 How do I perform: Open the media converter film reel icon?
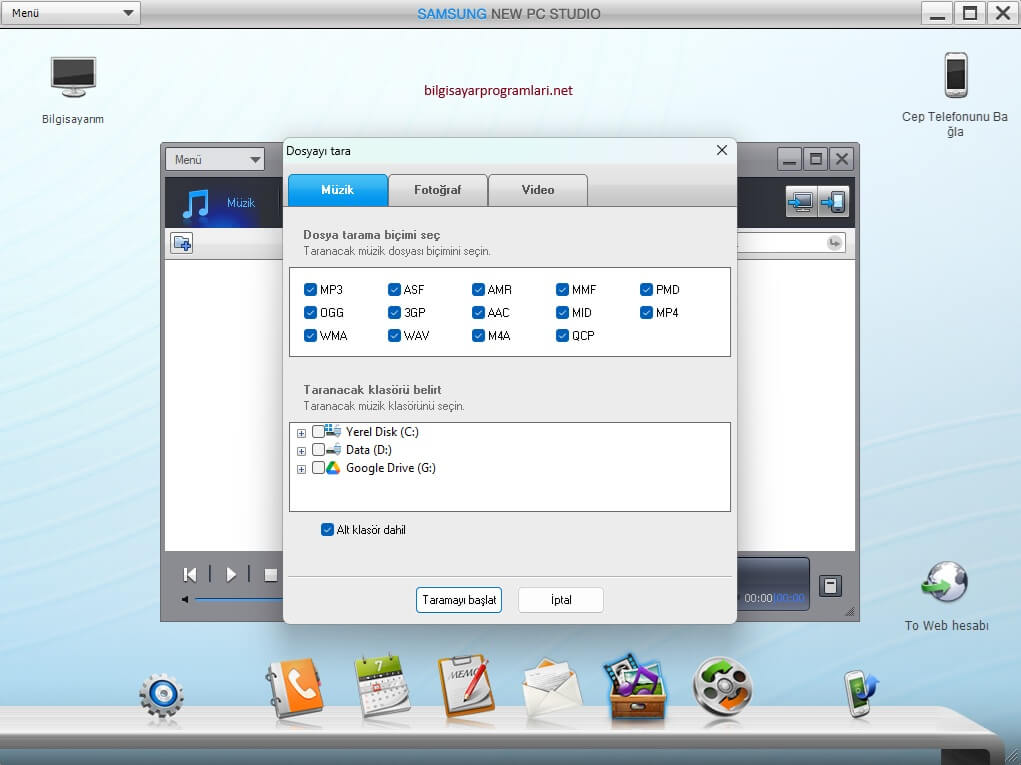coord(723,687)
